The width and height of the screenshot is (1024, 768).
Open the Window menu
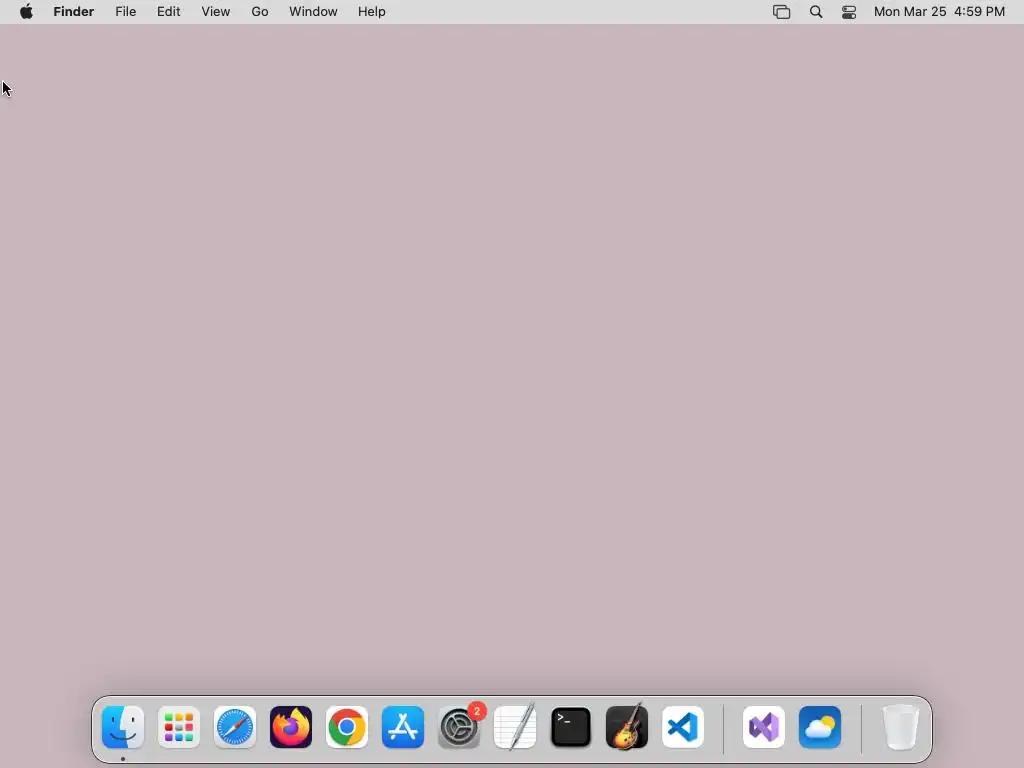click(313, 12)
